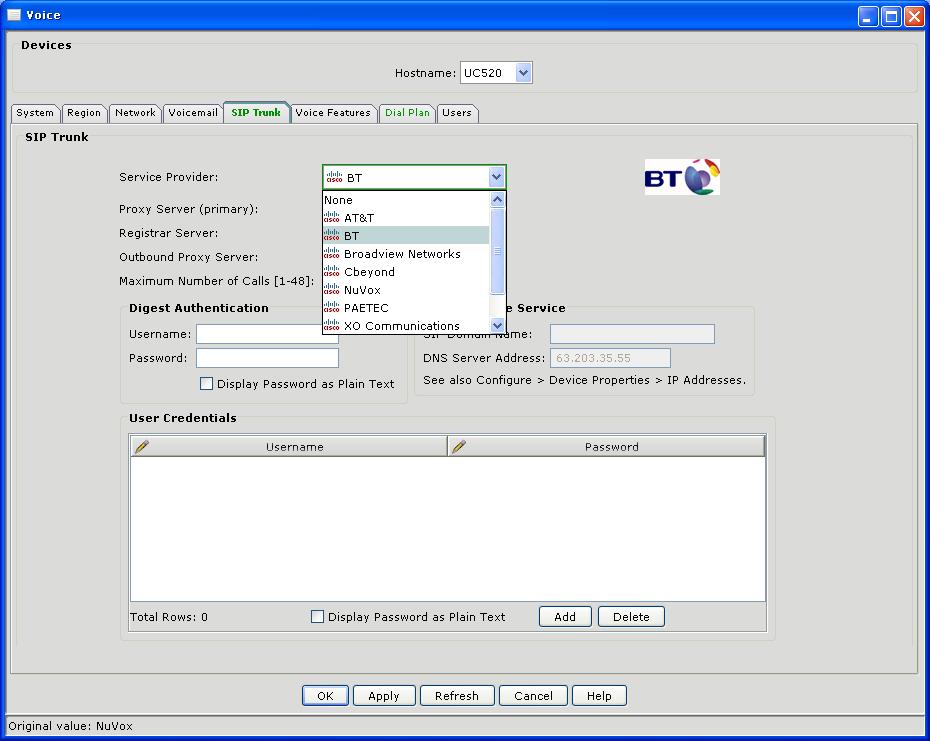930x741 pixels.
Task: Collapse the Service Provider dropdown arrow
Action: [x=496, y=177]
